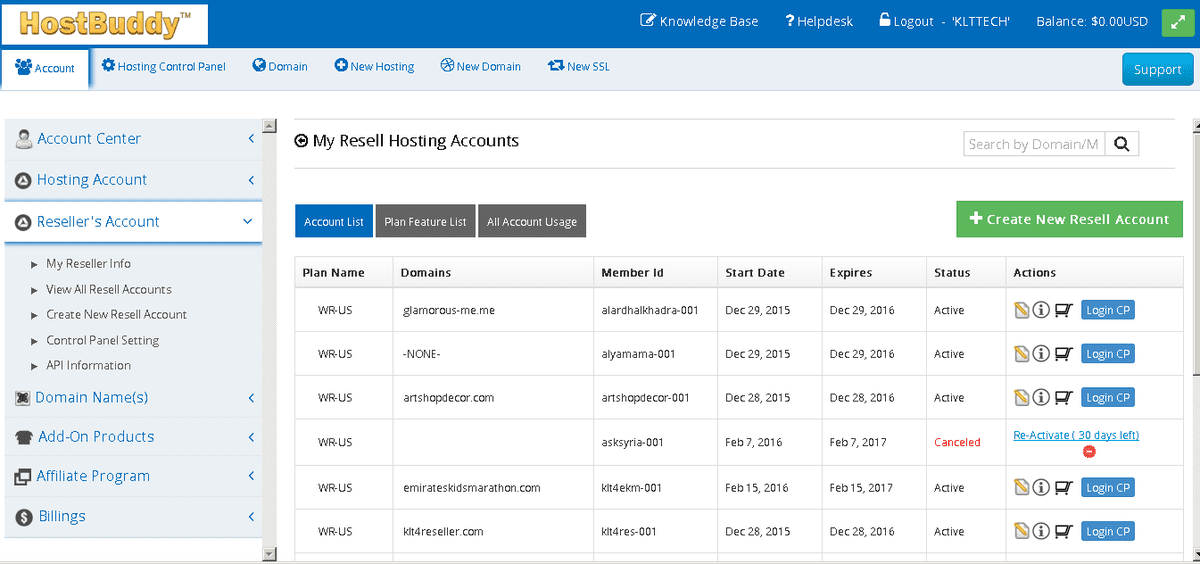
Task: Click cart icon for klt4reseller.com
Action: coord(1064,532)
